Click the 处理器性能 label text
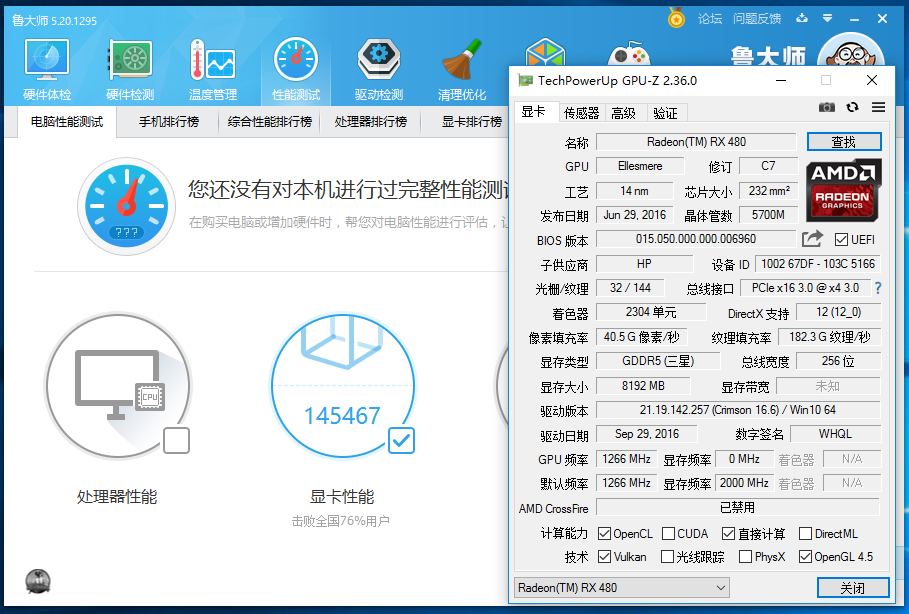Screen dimensions: 909x614 tap(117, 496)
